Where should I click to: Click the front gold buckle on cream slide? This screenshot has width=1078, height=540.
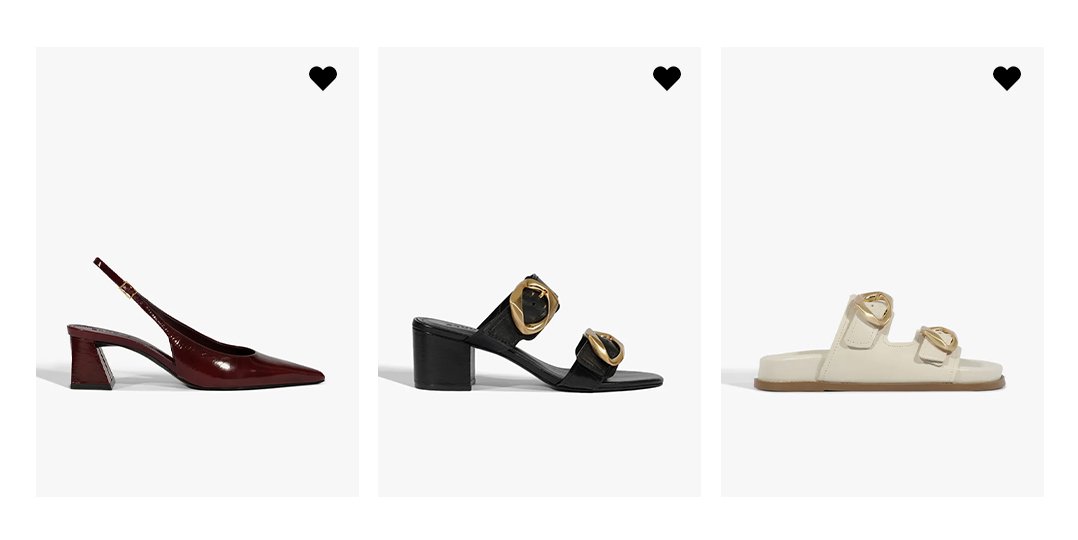coord(939,339)
